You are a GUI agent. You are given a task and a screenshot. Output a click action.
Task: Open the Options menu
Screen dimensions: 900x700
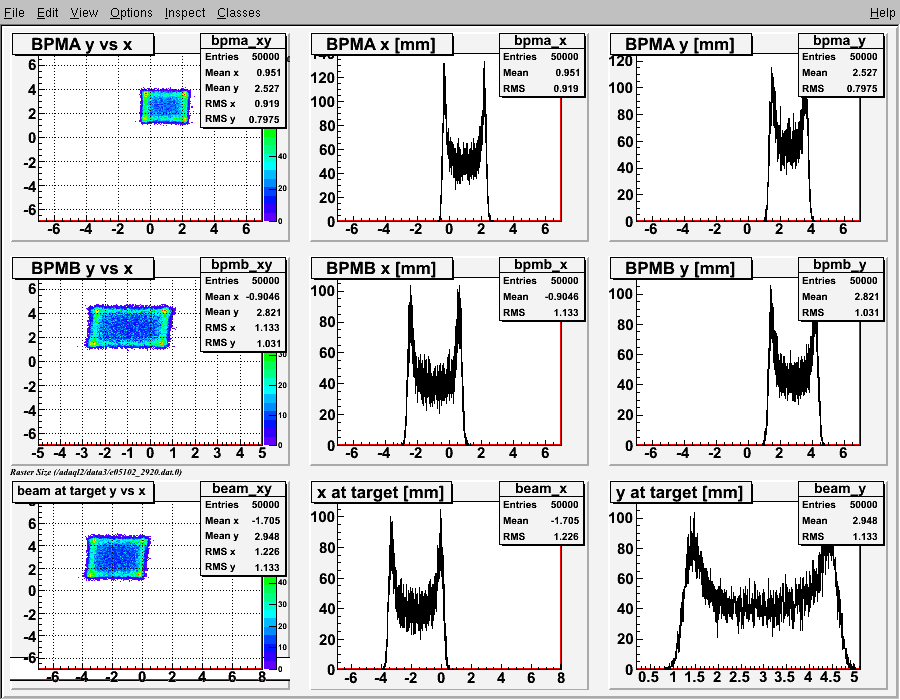[131, 13]
